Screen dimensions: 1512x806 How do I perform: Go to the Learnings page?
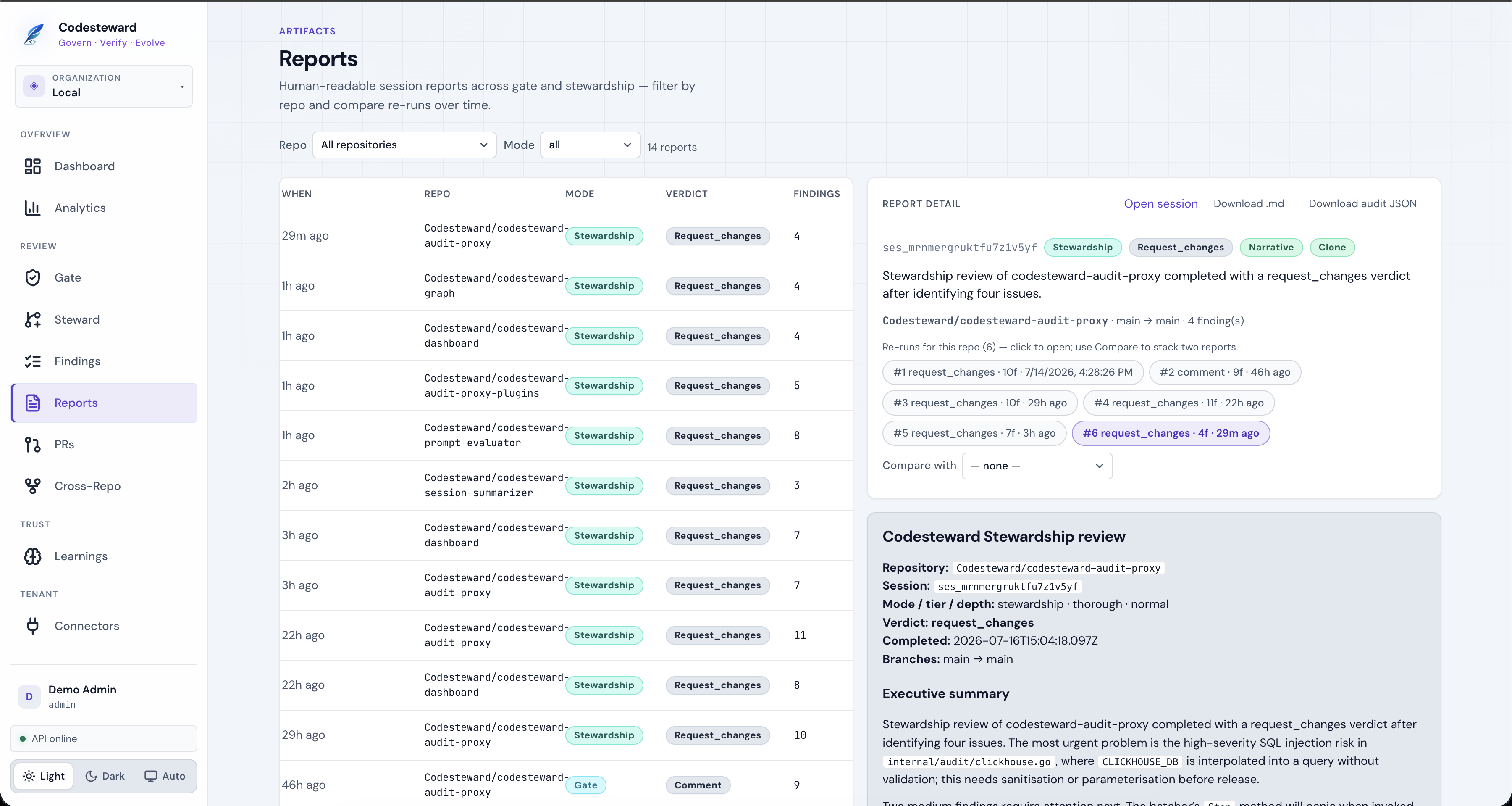tap(104, 556)
